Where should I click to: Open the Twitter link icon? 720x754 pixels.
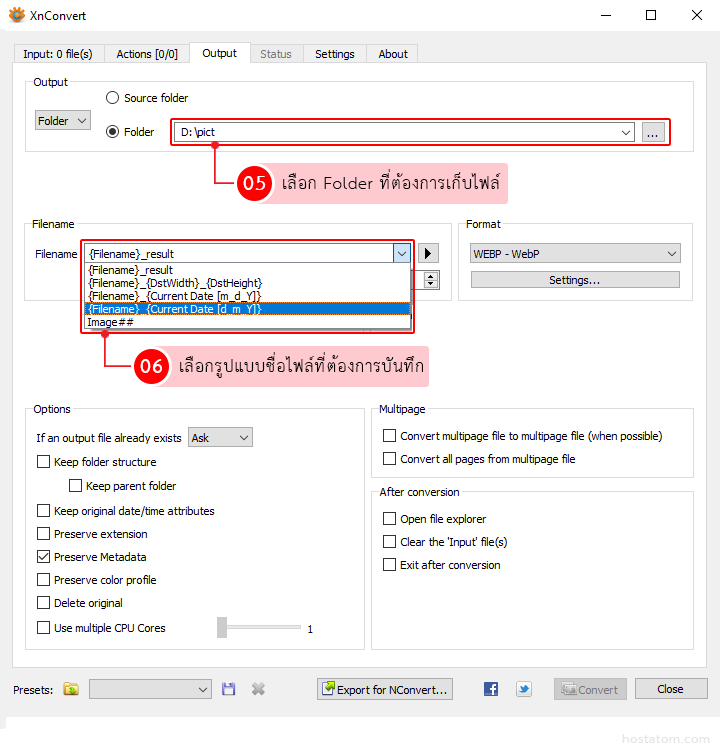pyautogui.click(x=524, y=689)
